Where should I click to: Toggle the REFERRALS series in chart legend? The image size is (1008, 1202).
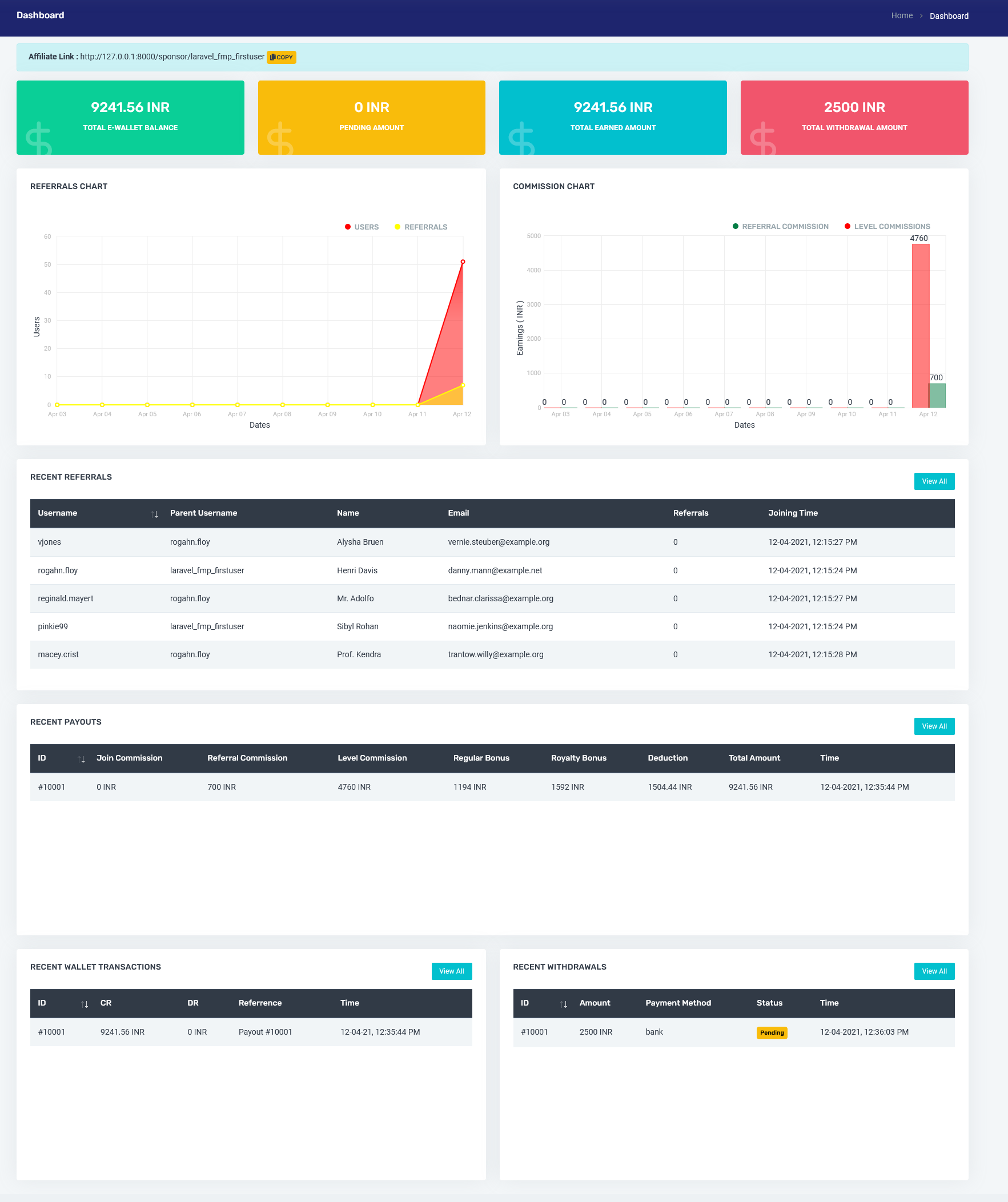pos(421,227)
